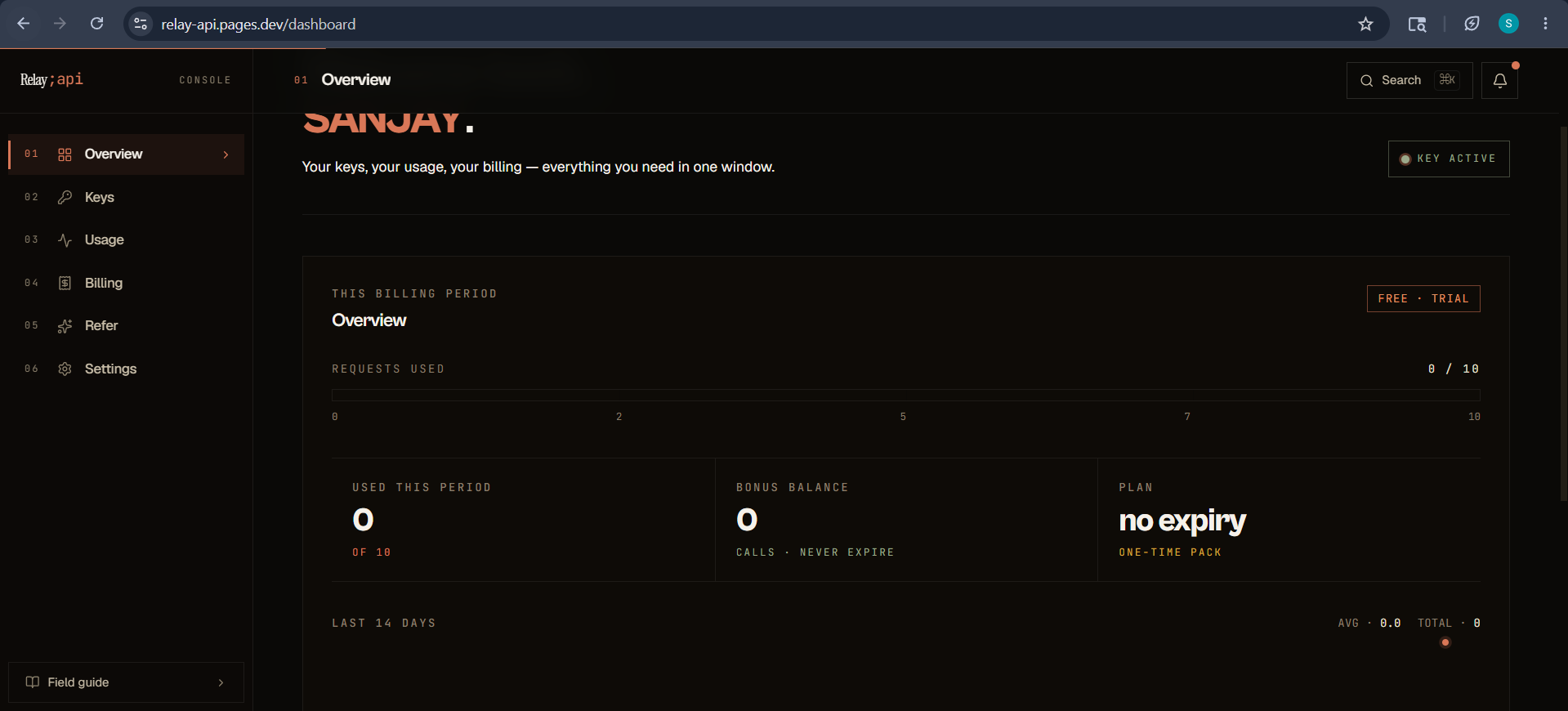Viewport: 1568px width, 711px height.
Task: Open Settings from the sidebar
Action: [x=126, y=369]
